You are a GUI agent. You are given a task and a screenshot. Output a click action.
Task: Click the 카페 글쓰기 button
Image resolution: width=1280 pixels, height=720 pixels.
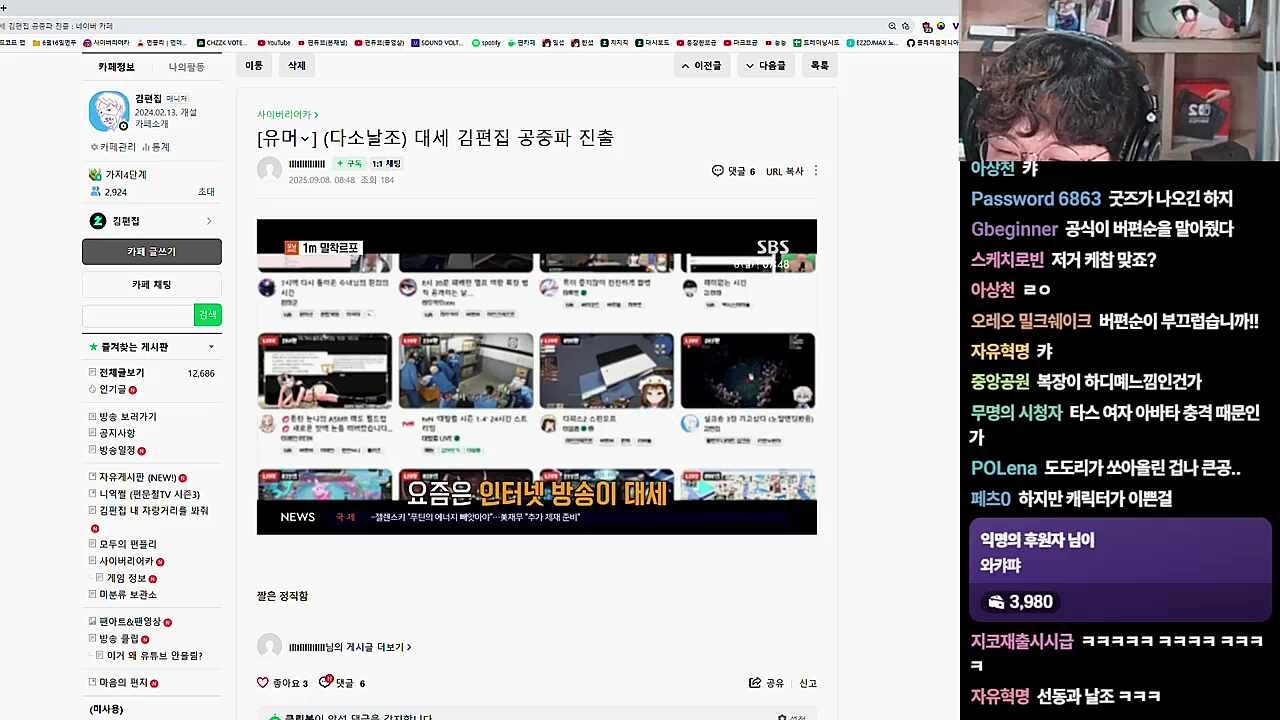click(152, 252)
